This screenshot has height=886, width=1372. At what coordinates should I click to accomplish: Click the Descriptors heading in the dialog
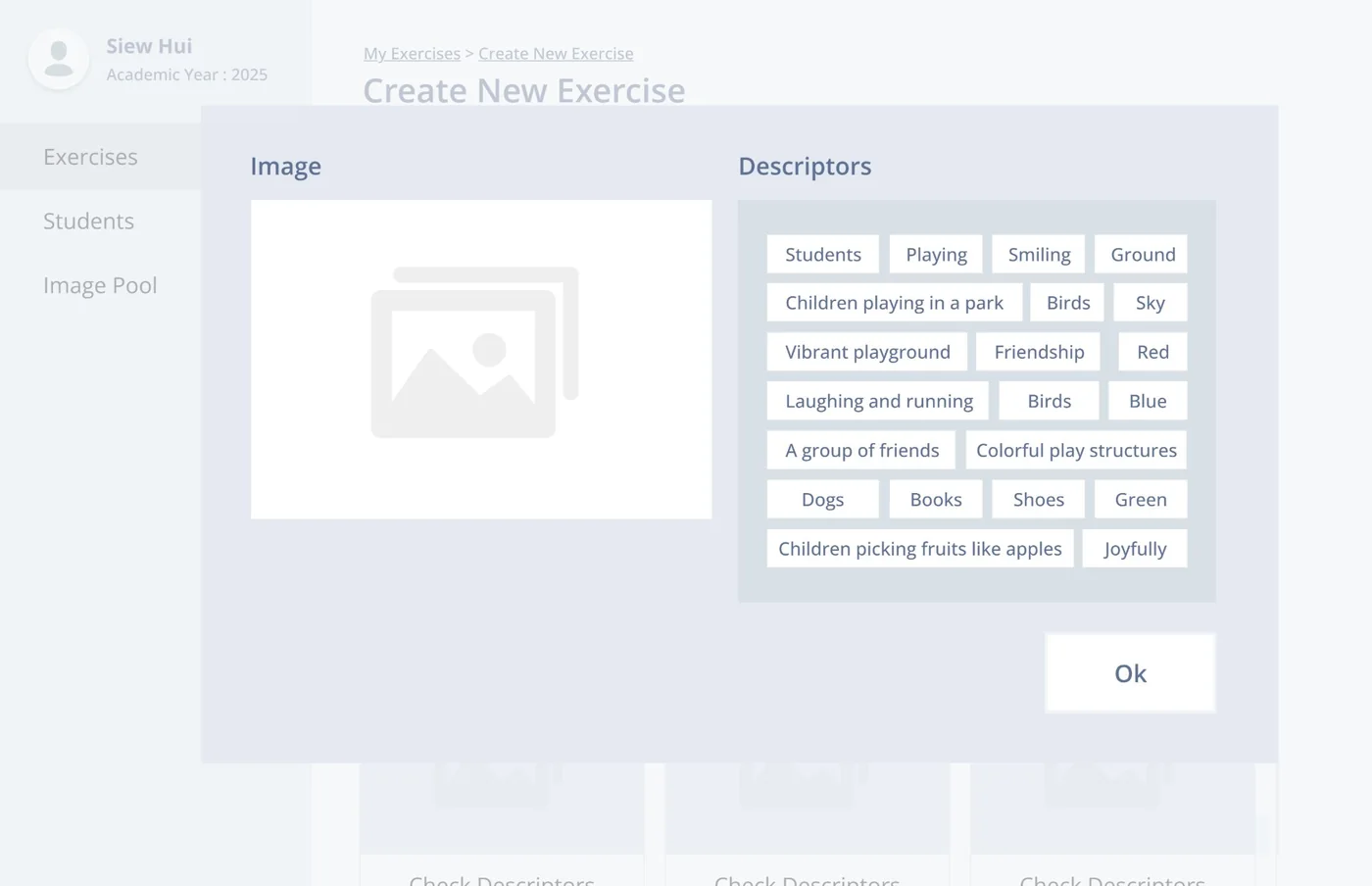[x=805, y=167]
